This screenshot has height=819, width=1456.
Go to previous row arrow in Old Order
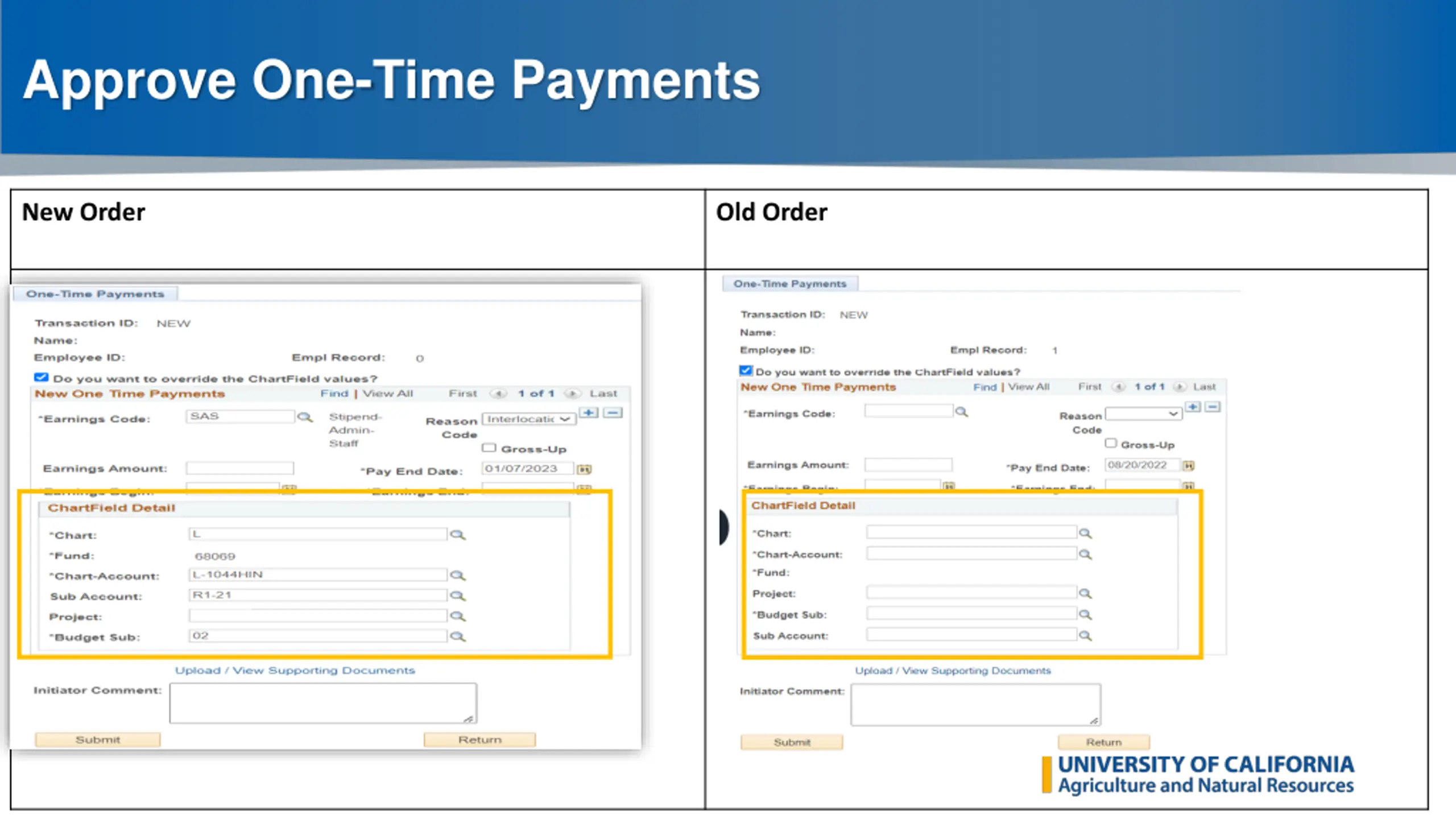1118,387
